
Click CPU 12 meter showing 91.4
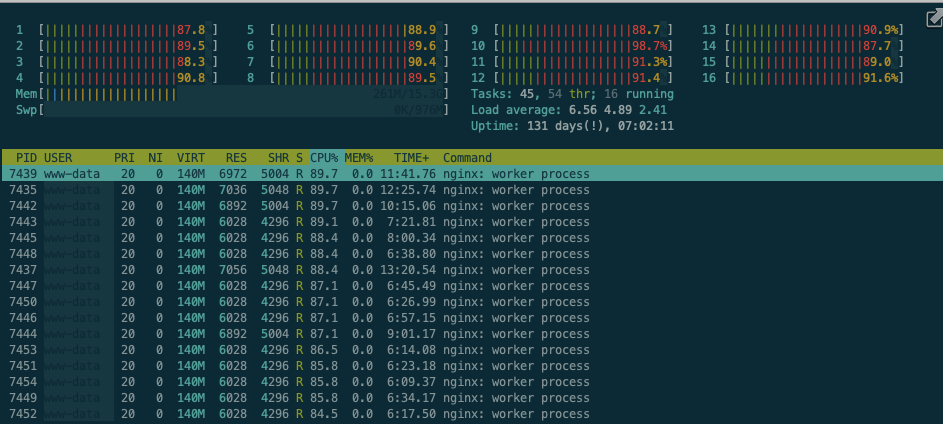(x=583, y=78)
